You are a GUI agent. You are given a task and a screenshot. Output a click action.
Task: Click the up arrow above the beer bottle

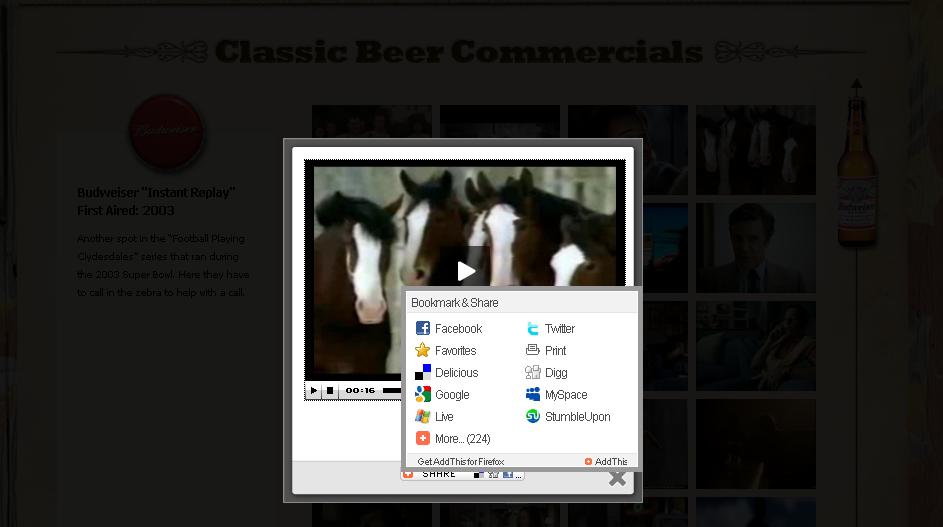pos(856,84)
